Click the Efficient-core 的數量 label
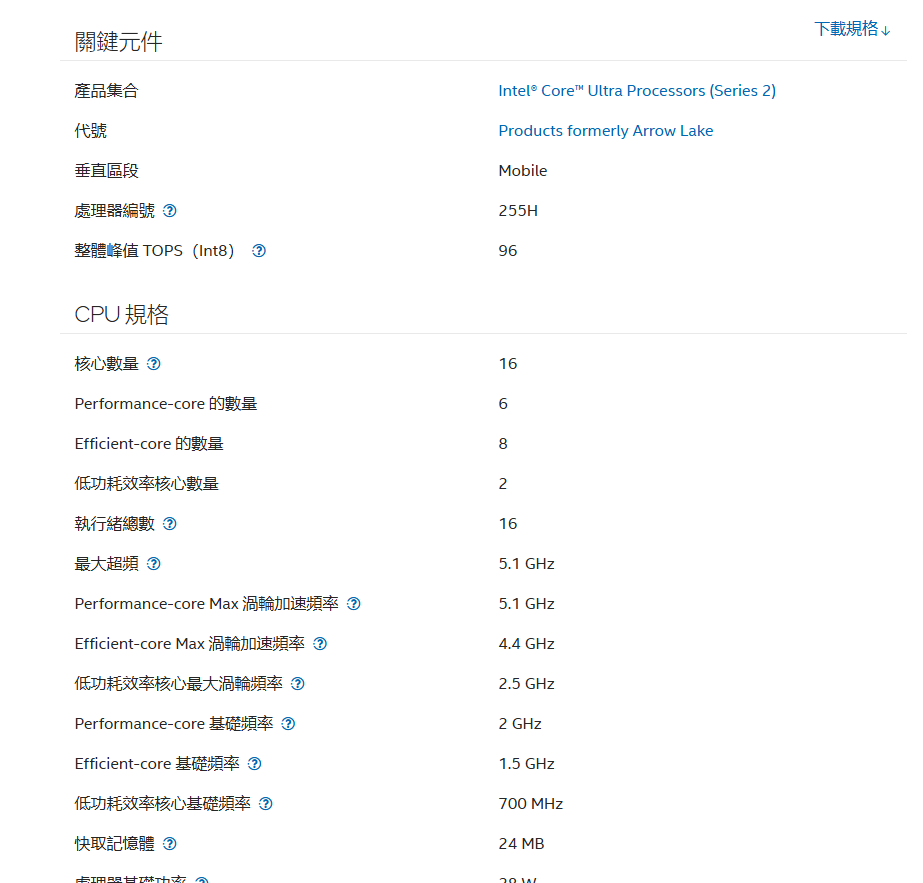Screen dimensions: 923x883 click(149, 444)
